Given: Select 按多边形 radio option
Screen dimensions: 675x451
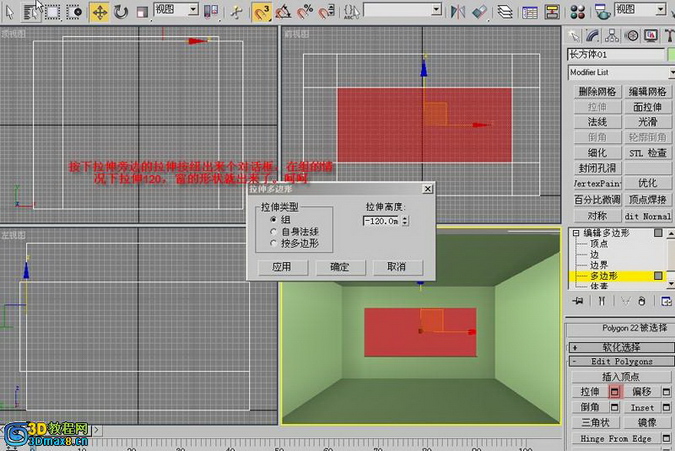Looking at the screenshot, I should tap(273, 243).
